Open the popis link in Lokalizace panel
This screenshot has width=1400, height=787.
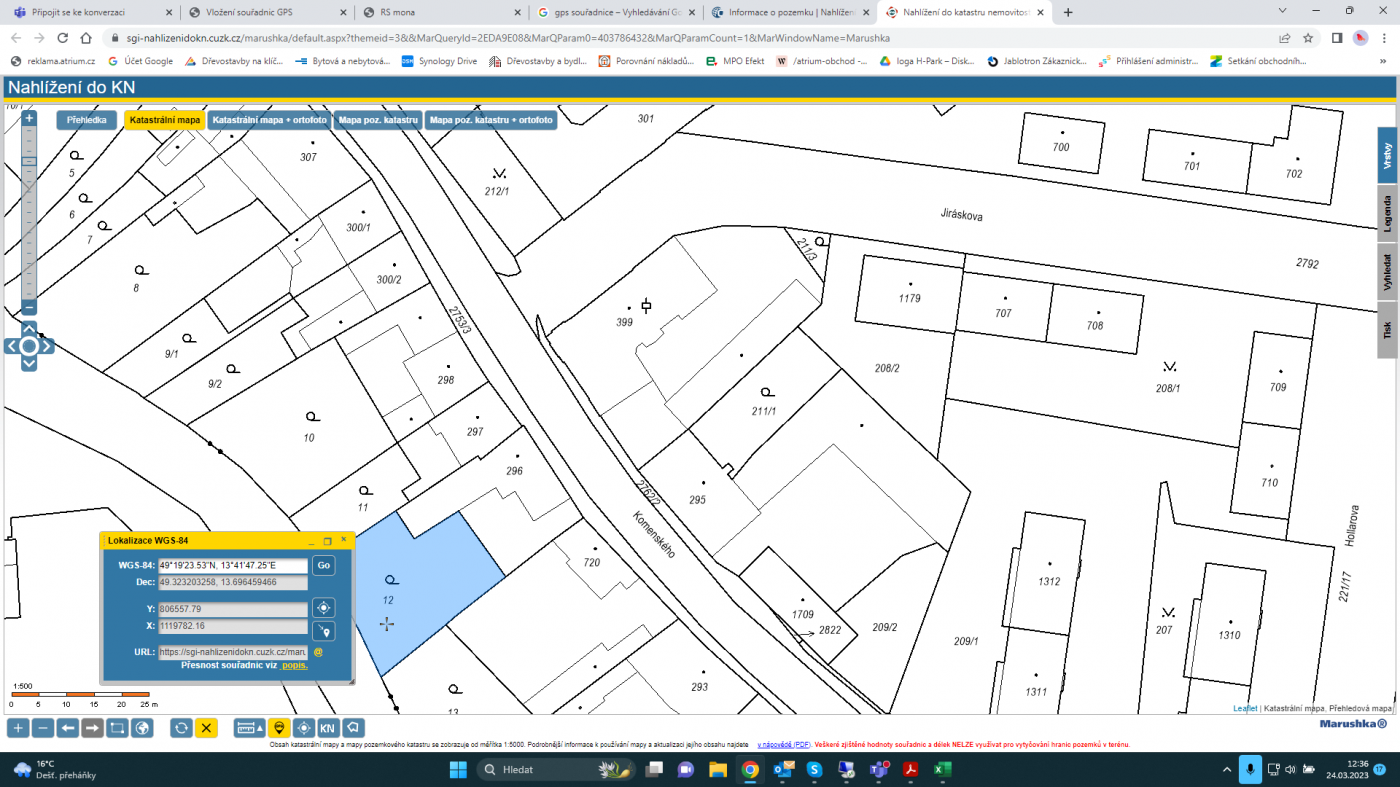[294, 664]
